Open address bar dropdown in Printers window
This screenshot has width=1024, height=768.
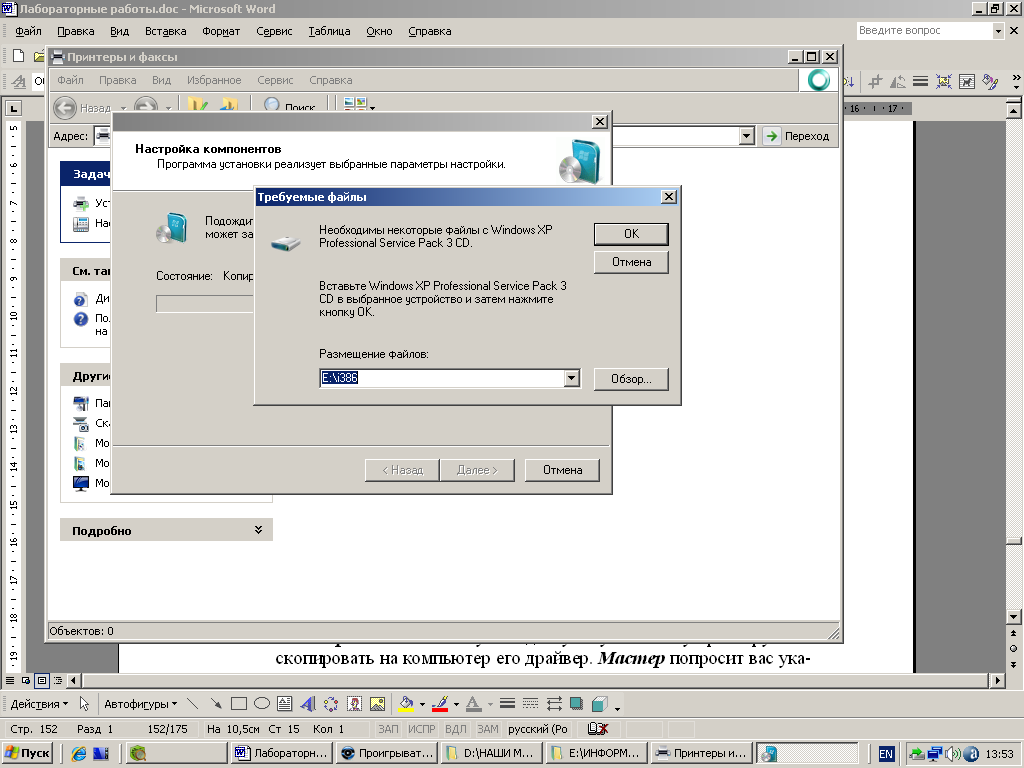(x=746, y=136)
